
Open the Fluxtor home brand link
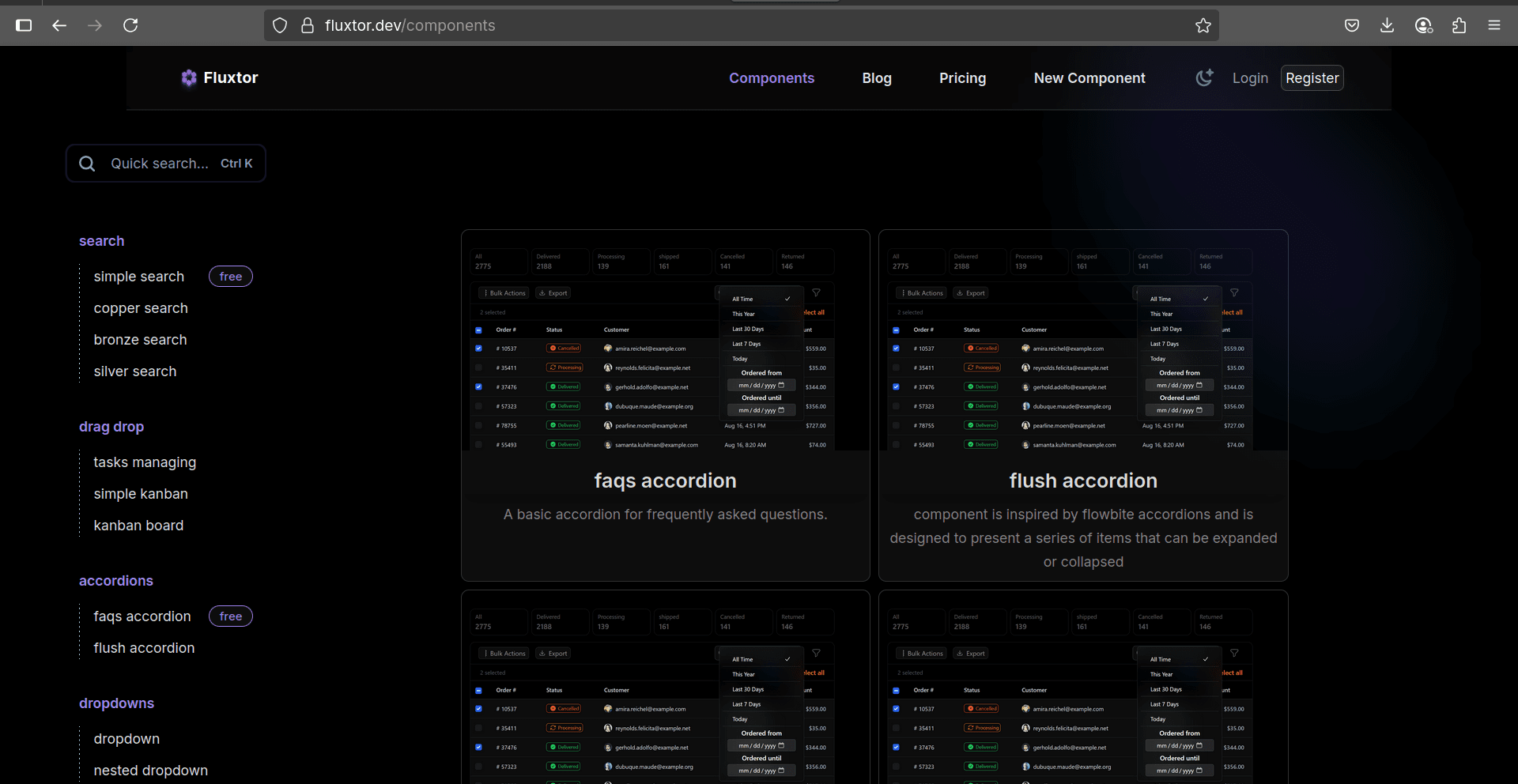220,77
